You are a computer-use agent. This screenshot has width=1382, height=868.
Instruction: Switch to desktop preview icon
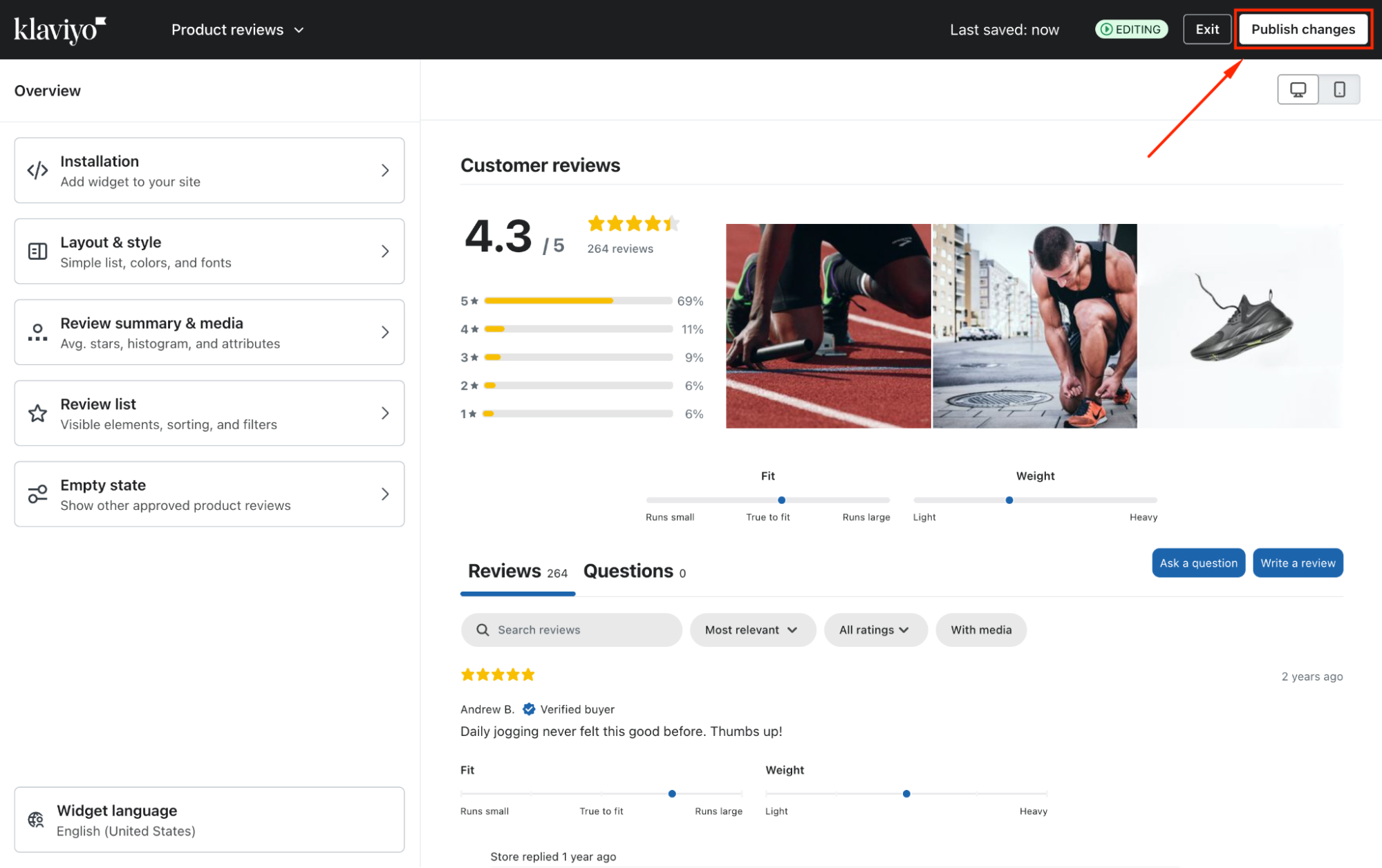coord(1298,90)
